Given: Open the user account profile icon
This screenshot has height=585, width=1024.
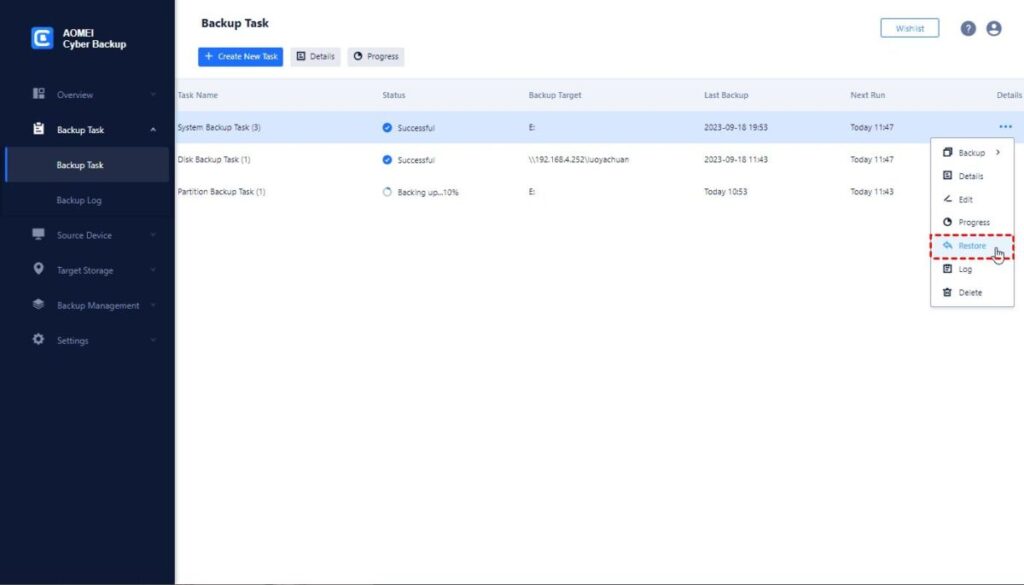Looking at the screenshot, I should tap(993, 29).
